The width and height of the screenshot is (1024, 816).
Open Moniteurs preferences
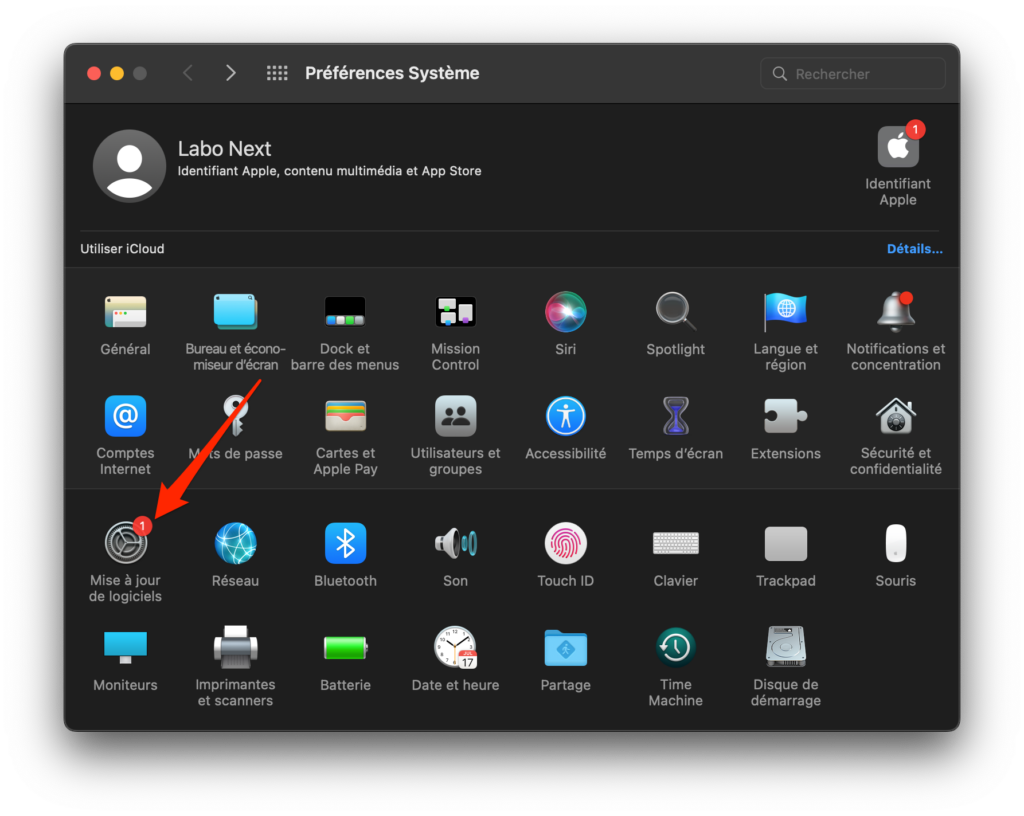[x=125, y=648]
